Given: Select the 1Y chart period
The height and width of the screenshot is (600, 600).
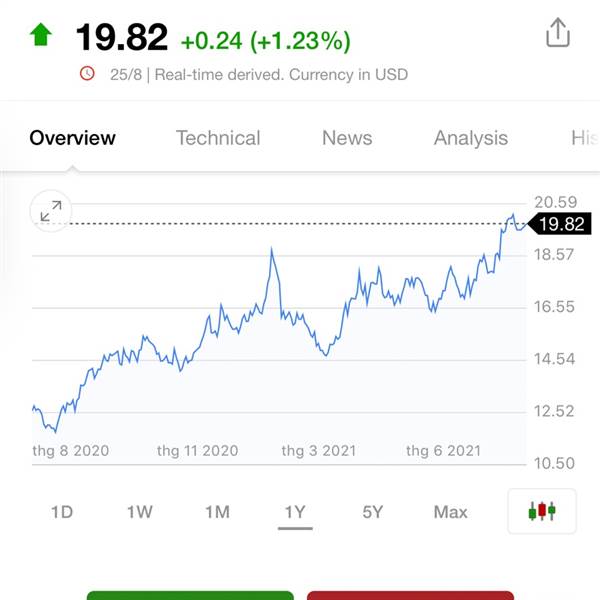Looking at the screenshot, I should click(295, 512).
